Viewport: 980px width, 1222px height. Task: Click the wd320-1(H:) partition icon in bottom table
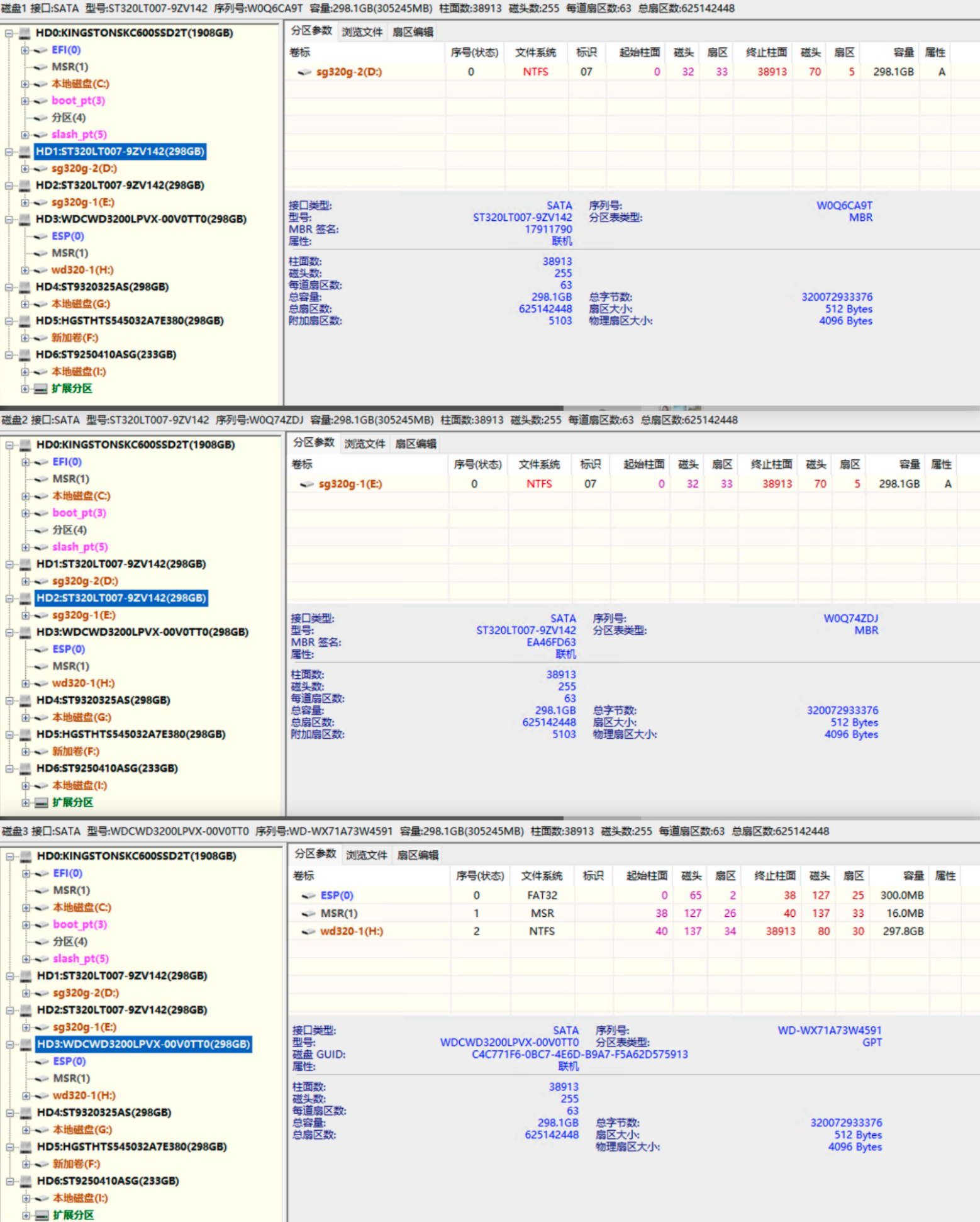point(309,931)
